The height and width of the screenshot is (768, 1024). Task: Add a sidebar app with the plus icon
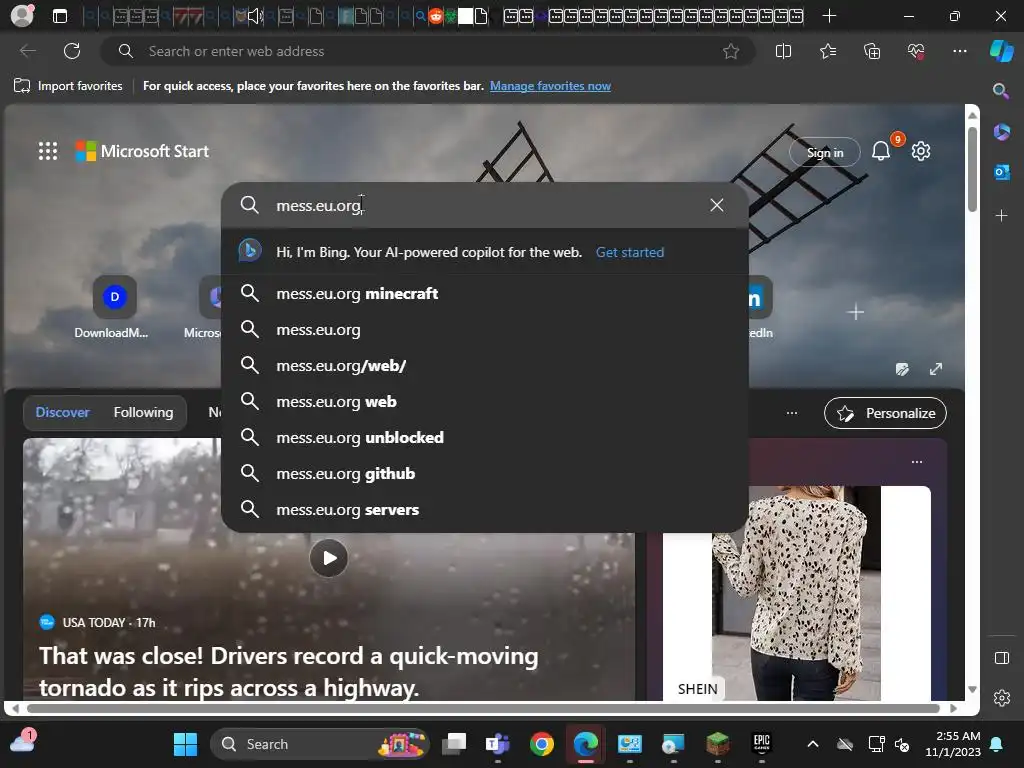[x=1001, y=215]
